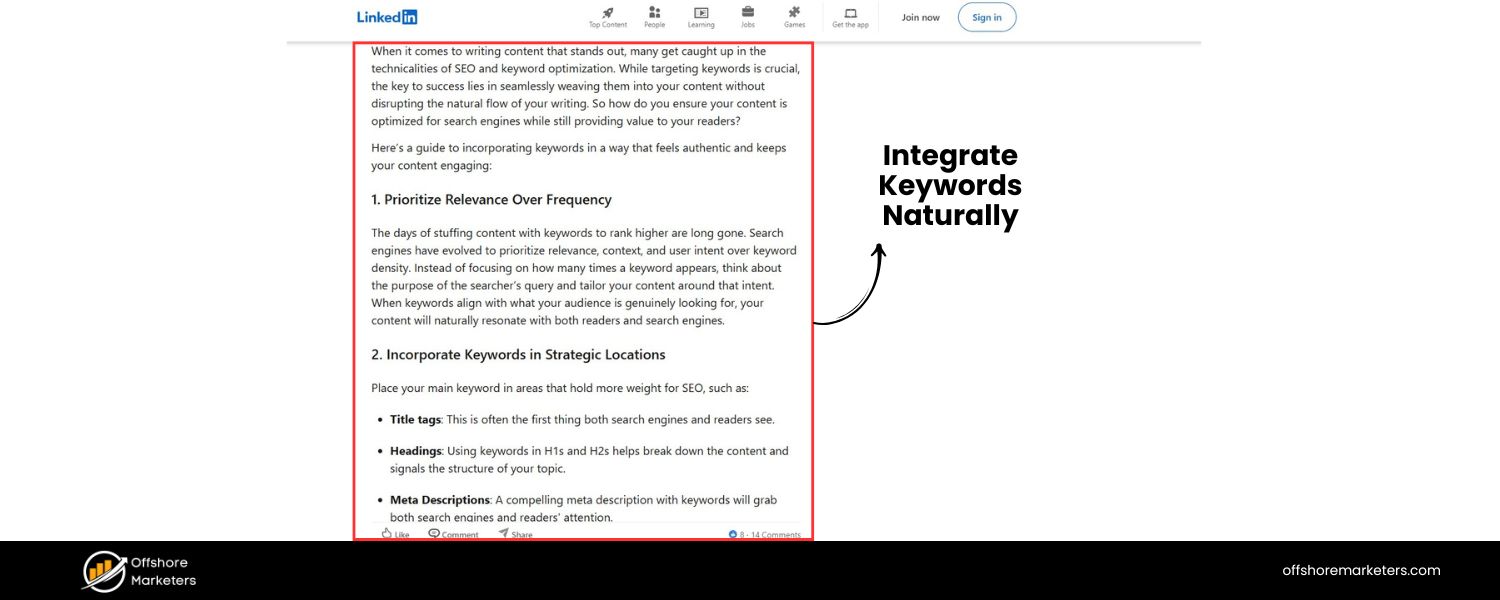Click the Join now button
The width and height of the screenshot is (1500, 600).
920,17
